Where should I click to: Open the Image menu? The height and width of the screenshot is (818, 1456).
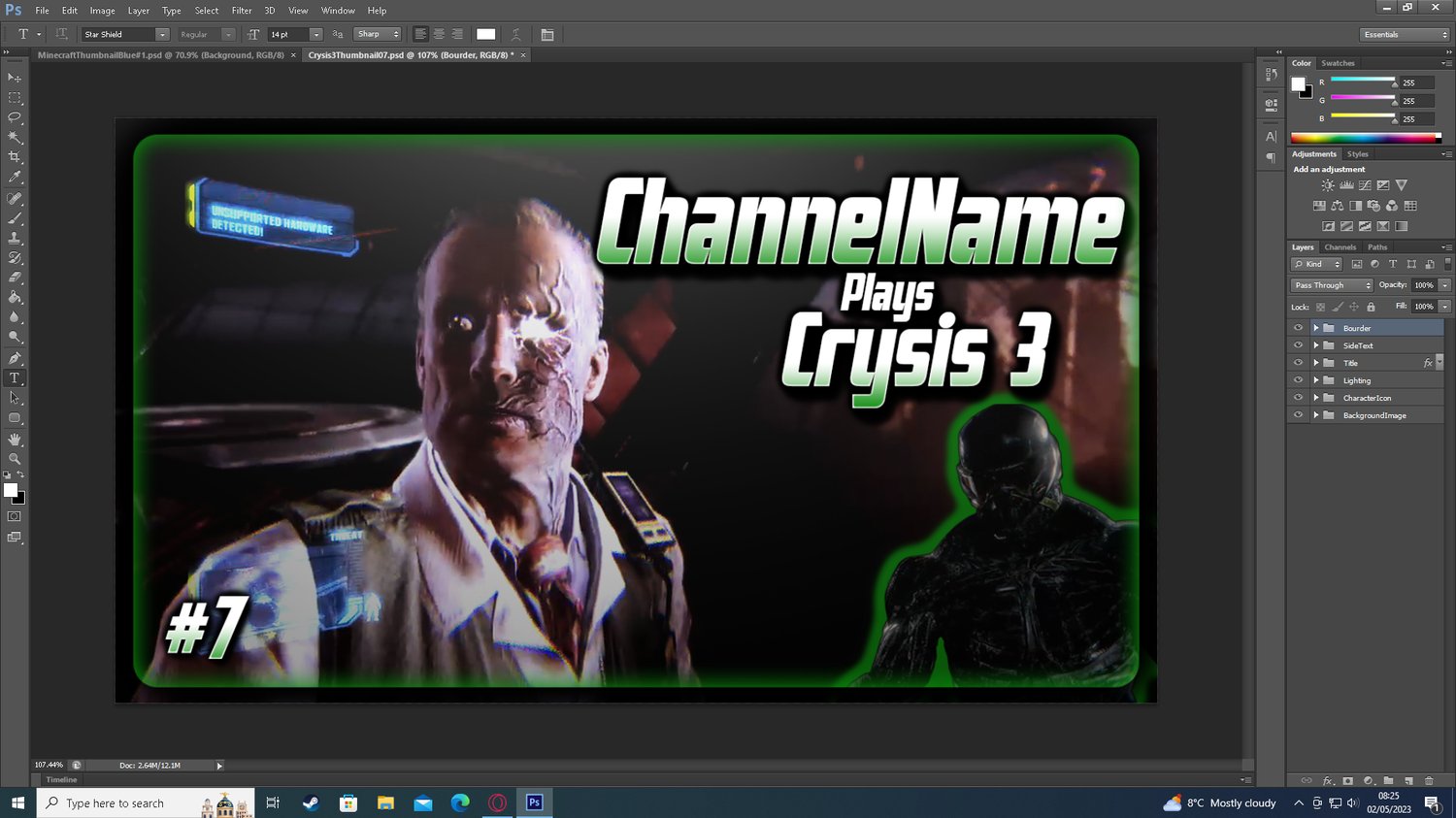(103, 11)
